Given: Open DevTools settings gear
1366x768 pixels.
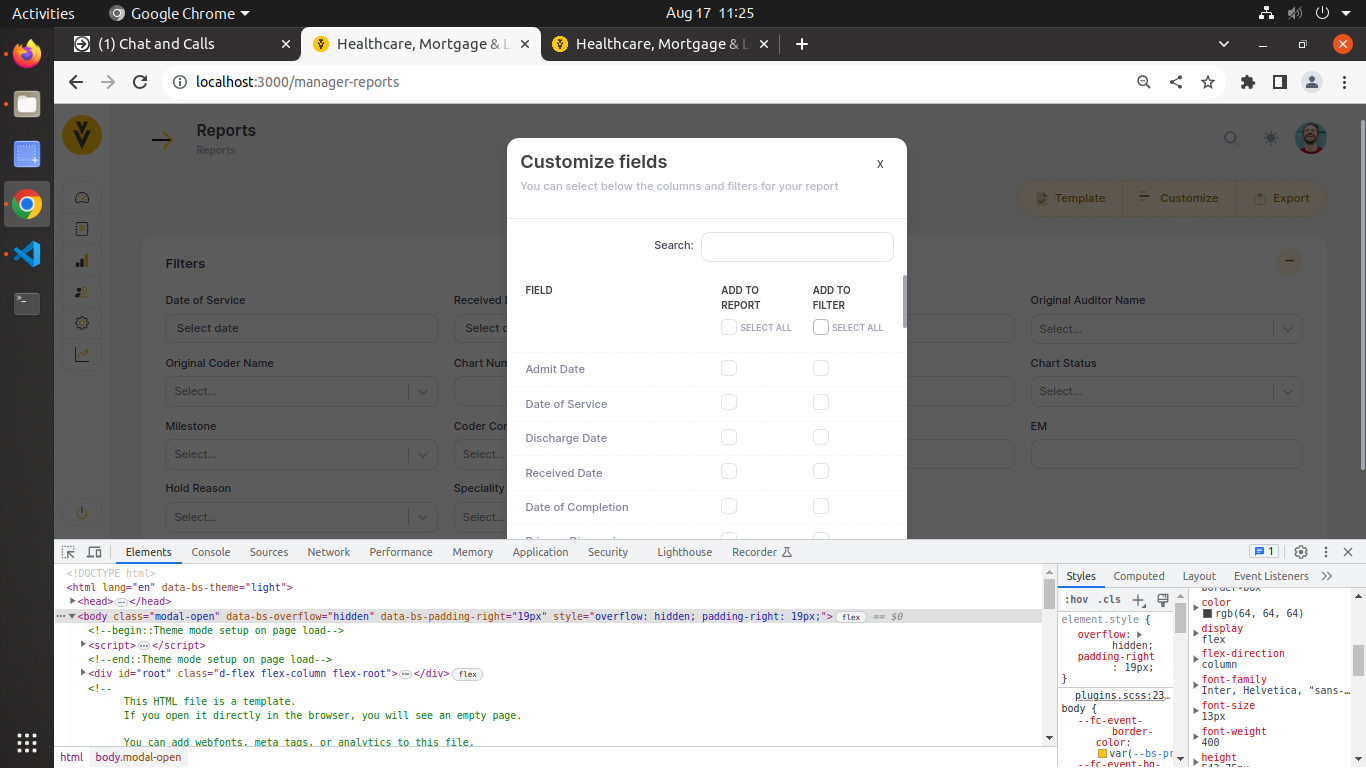Looking at the screenshot, I should coord(1301,552).
